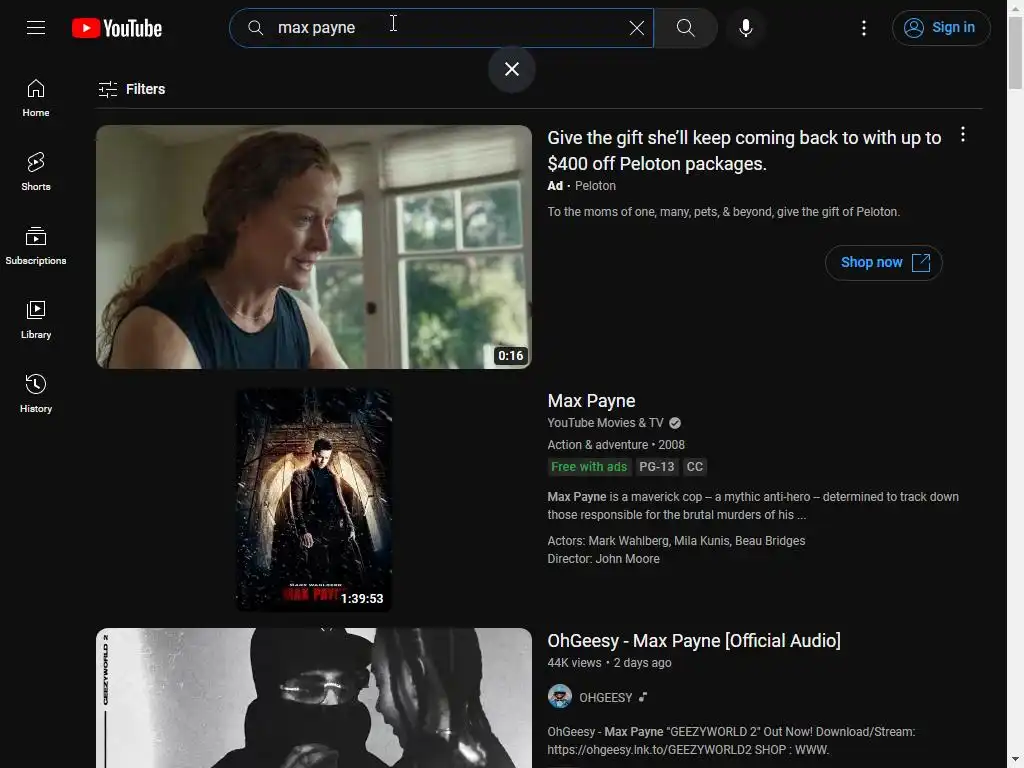Visit the YouTube Movies & TV channel
Image resolution: width=1024 pixels, height=768 pixels.
tap(605, 423)
